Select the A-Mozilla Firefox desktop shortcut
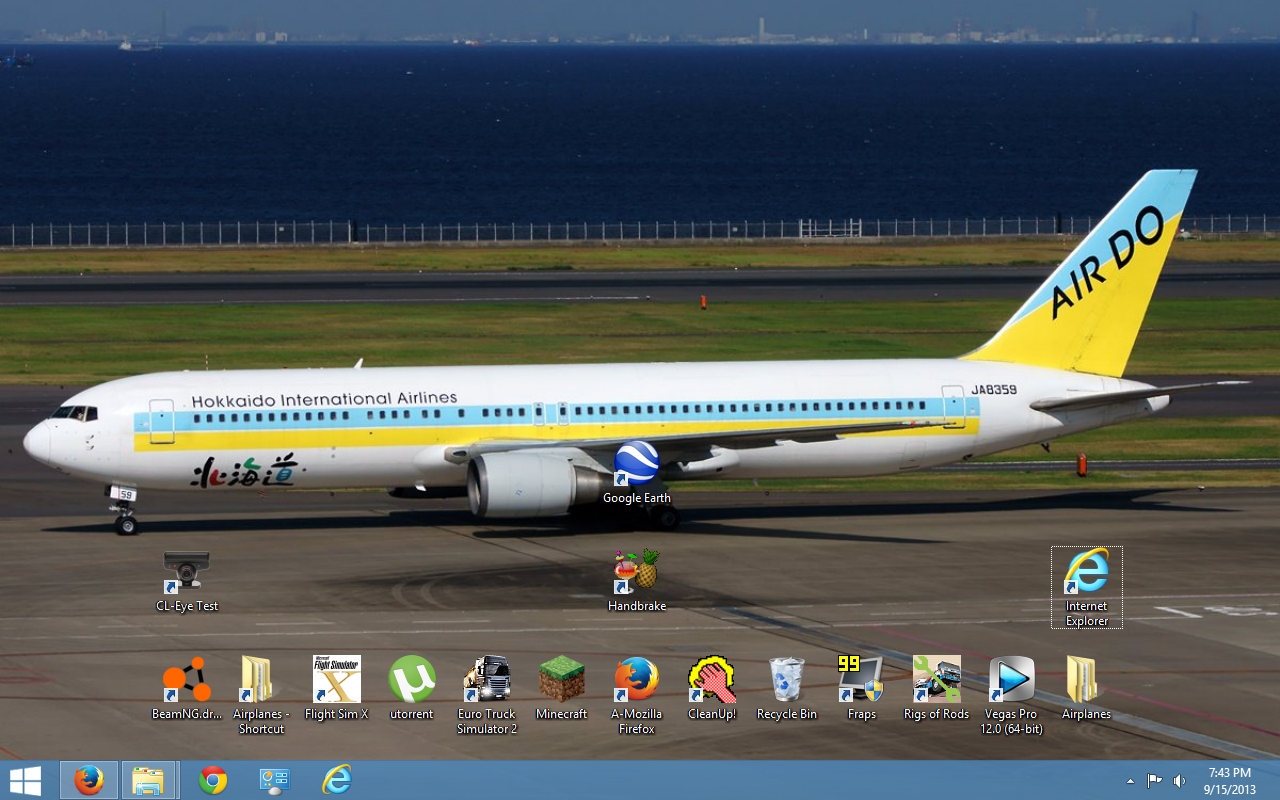Viewport: 1280px width, 800px height. [x=637, y=695]
